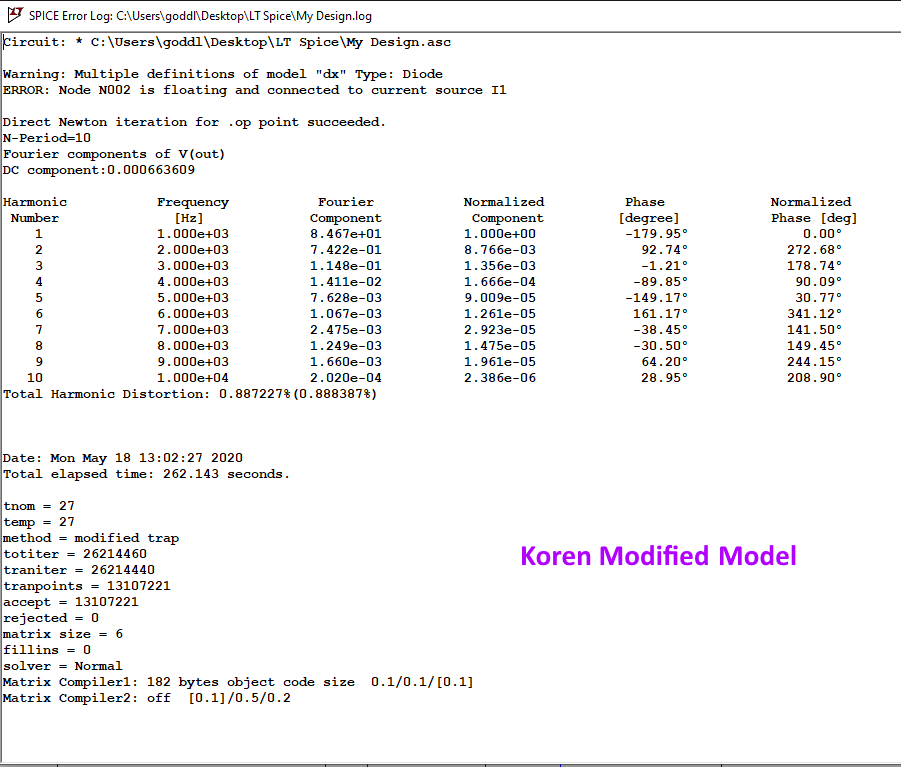Image resolution: width=901 pixels, height=767 pixels.
Task: Click Fourier component 7.422e-01
Action: tap(346, 250)
